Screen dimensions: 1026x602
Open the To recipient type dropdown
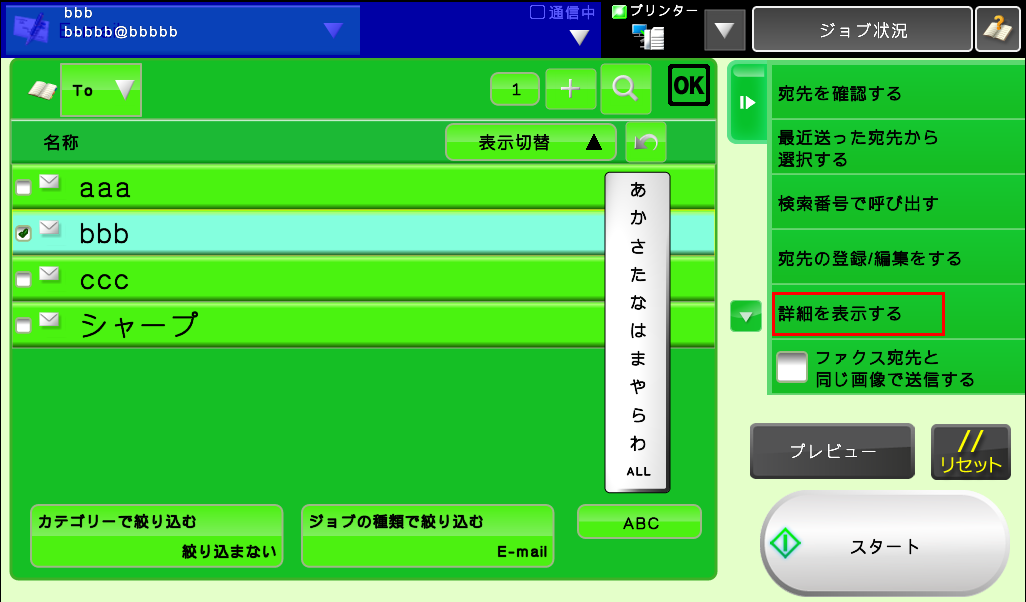pyautogui.click(x=101, y=90)
